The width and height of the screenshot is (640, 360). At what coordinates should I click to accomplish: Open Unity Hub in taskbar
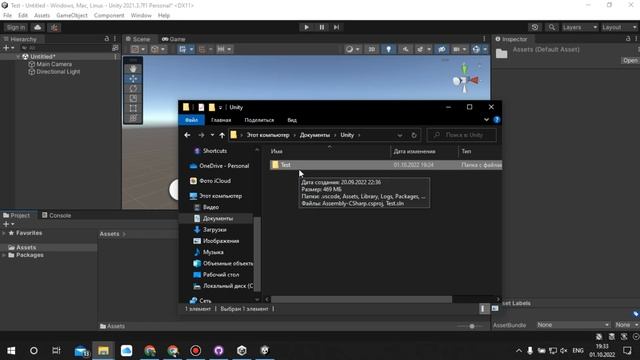point(242,351)
